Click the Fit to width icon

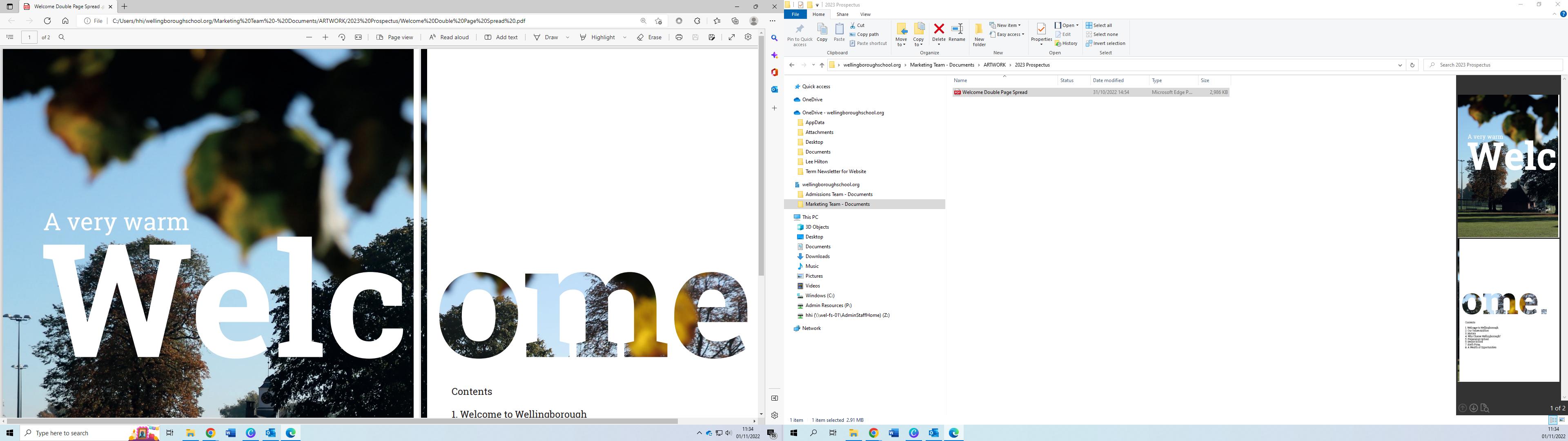pyautogui.click(x=359, y=37)
